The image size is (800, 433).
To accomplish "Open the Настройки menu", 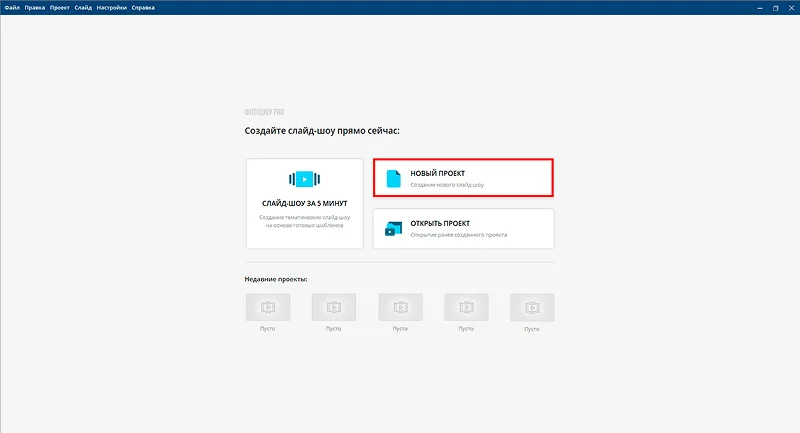I will tap(112, 8).
